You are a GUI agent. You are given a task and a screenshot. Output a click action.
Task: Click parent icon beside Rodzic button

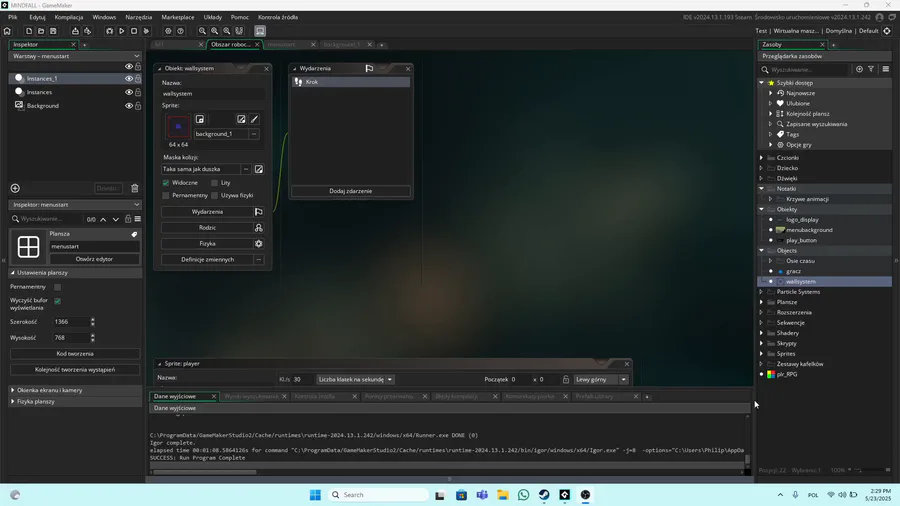pyautogui.click(x=259, y=228)
